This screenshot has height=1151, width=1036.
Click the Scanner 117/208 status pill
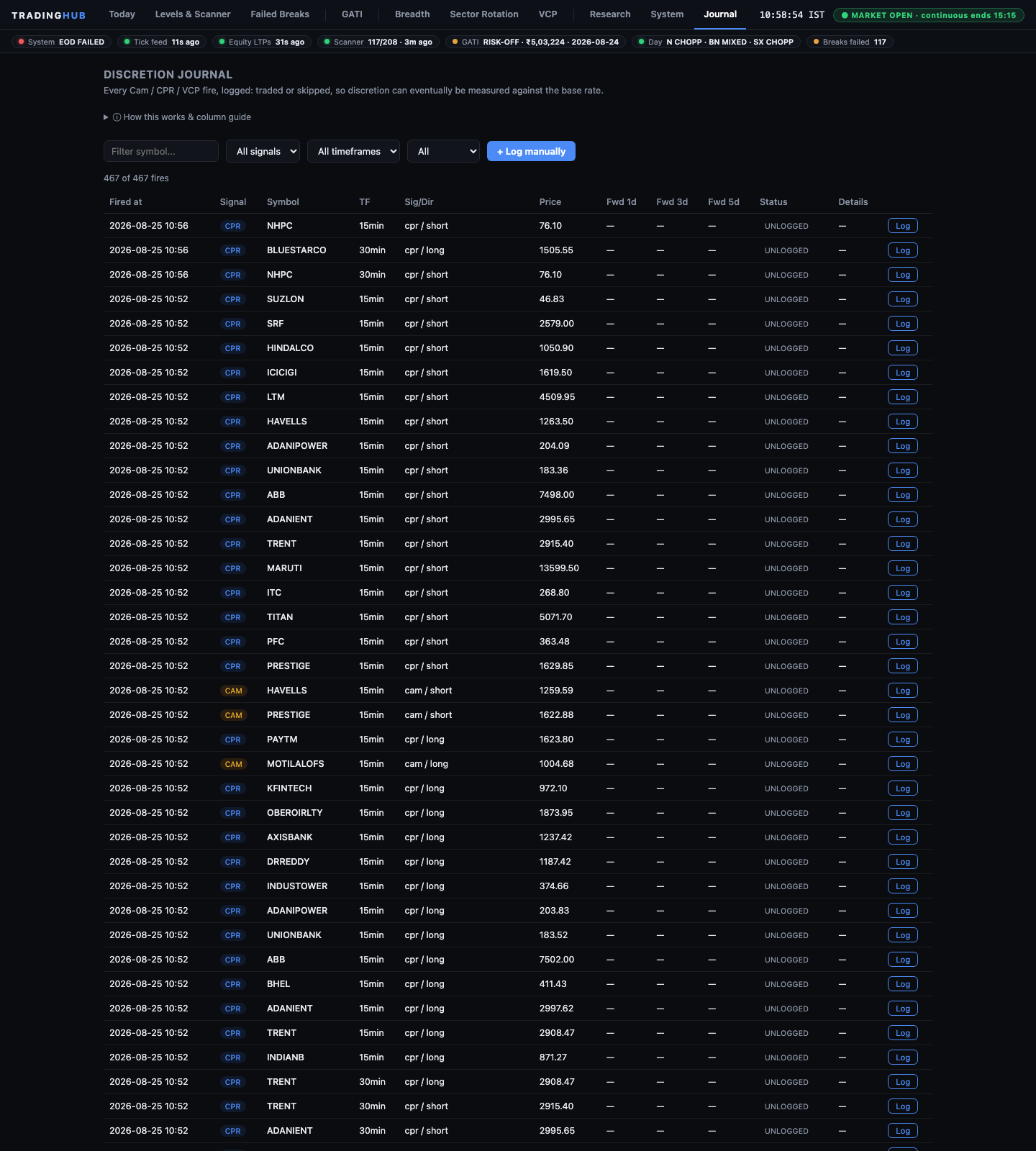point(378,42)
